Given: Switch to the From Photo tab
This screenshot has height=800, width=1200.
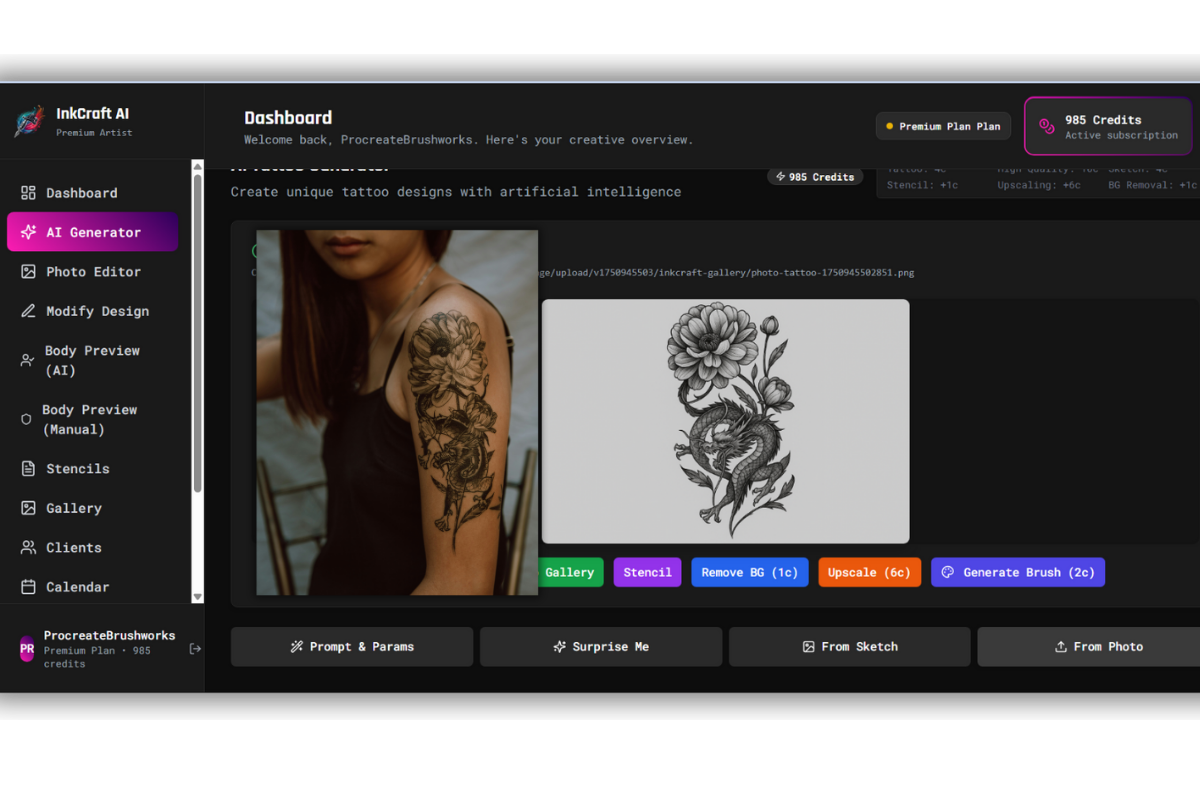Looking at the screenshot, I should 1098,646.
